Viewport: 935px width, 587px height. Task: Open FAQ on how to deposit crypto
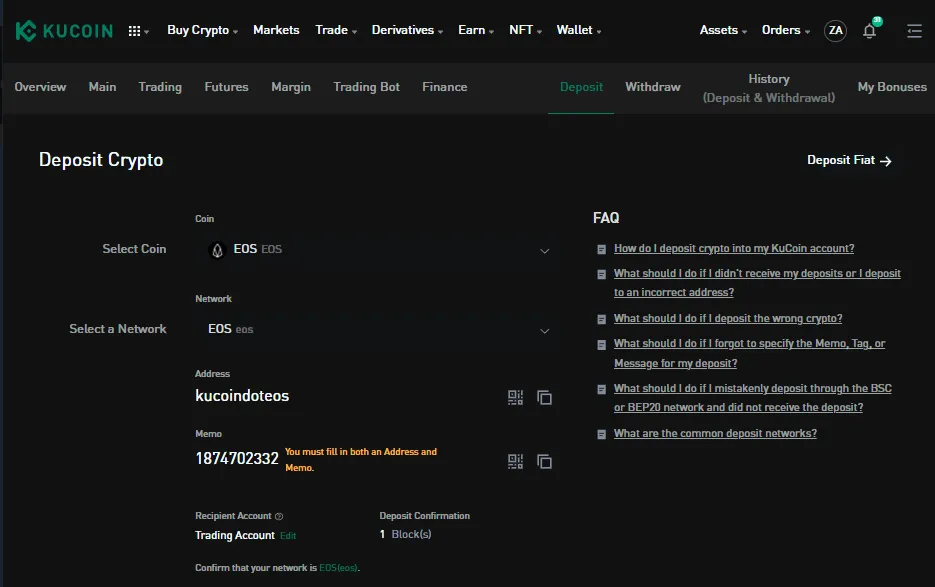734,248
